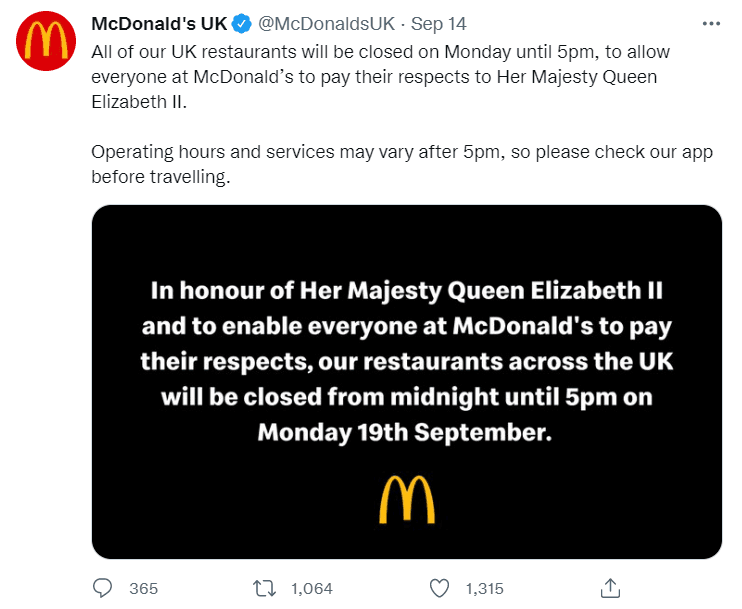Viewport: 742px width, 609px height.
Task: Click the "All of our UK restaurants" sentence
Action: (x=380, y=77)
